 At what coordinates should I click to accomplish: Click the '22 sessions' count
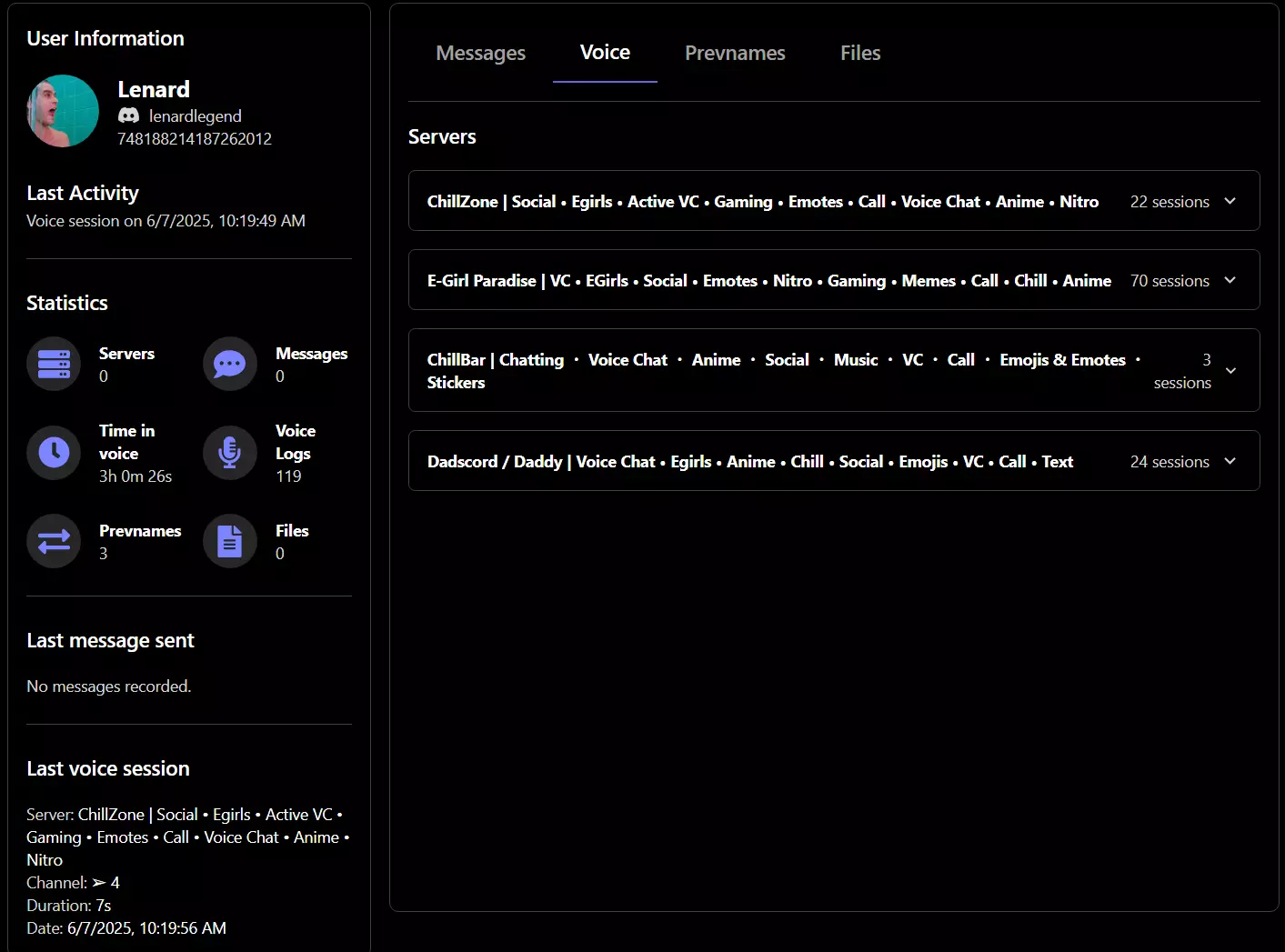pyautogui.click(x=1170, y=202)
